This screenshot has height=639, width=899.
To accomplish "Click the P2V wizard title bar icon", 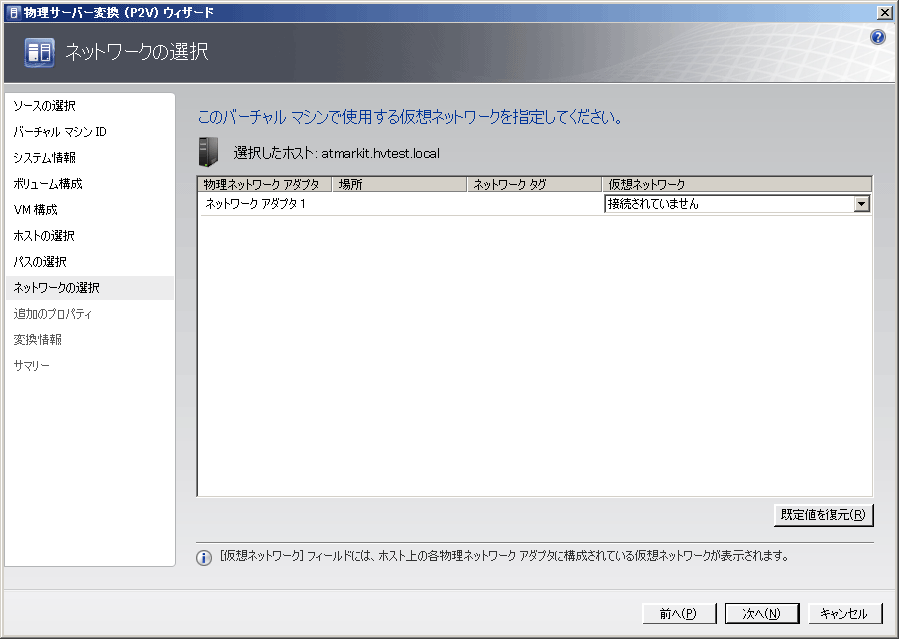I will point(13,12).
